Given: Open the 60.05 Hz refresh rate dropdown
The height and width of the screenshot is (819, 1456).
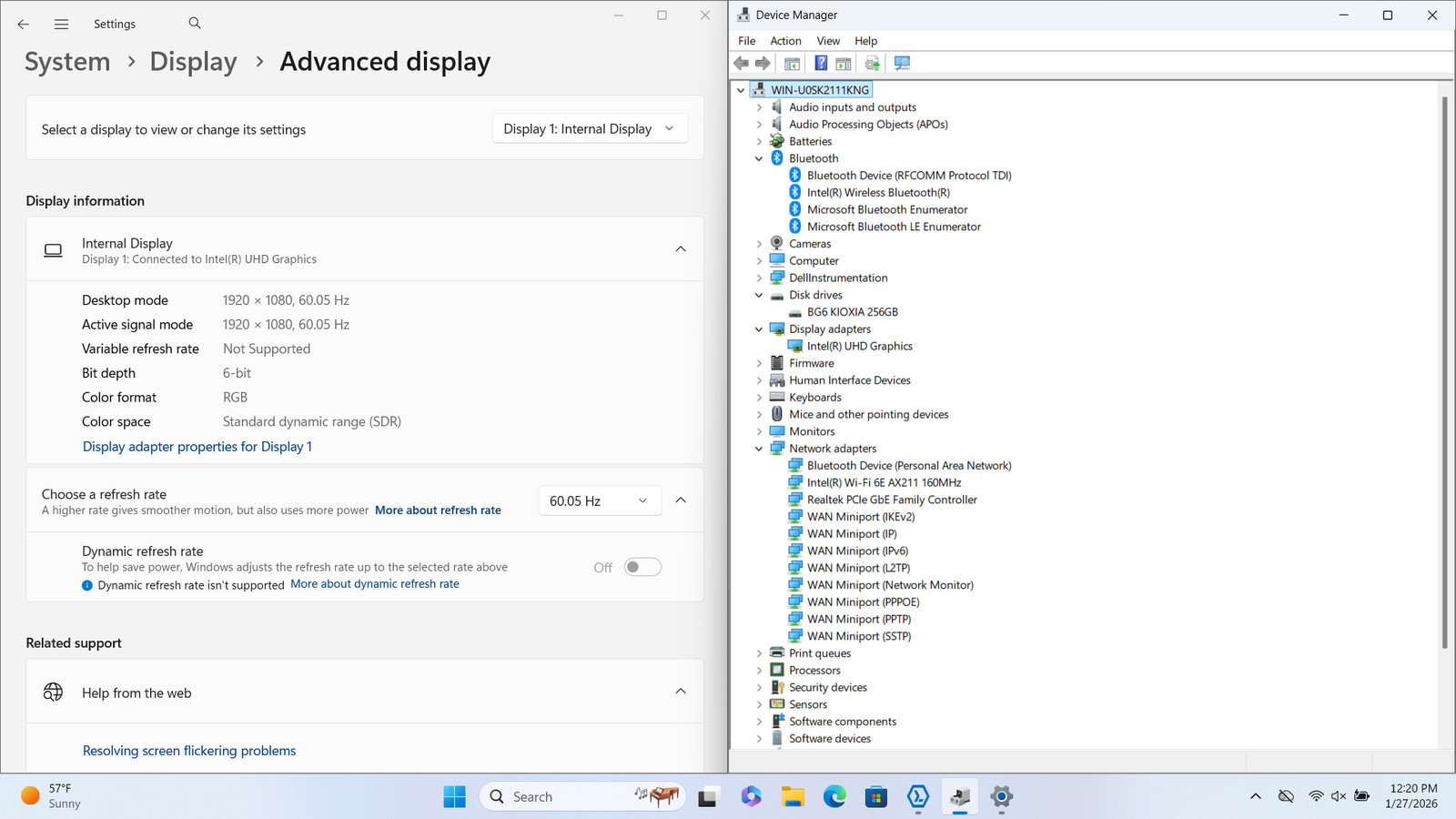Looking at the screenshot, I should point(599,500).
